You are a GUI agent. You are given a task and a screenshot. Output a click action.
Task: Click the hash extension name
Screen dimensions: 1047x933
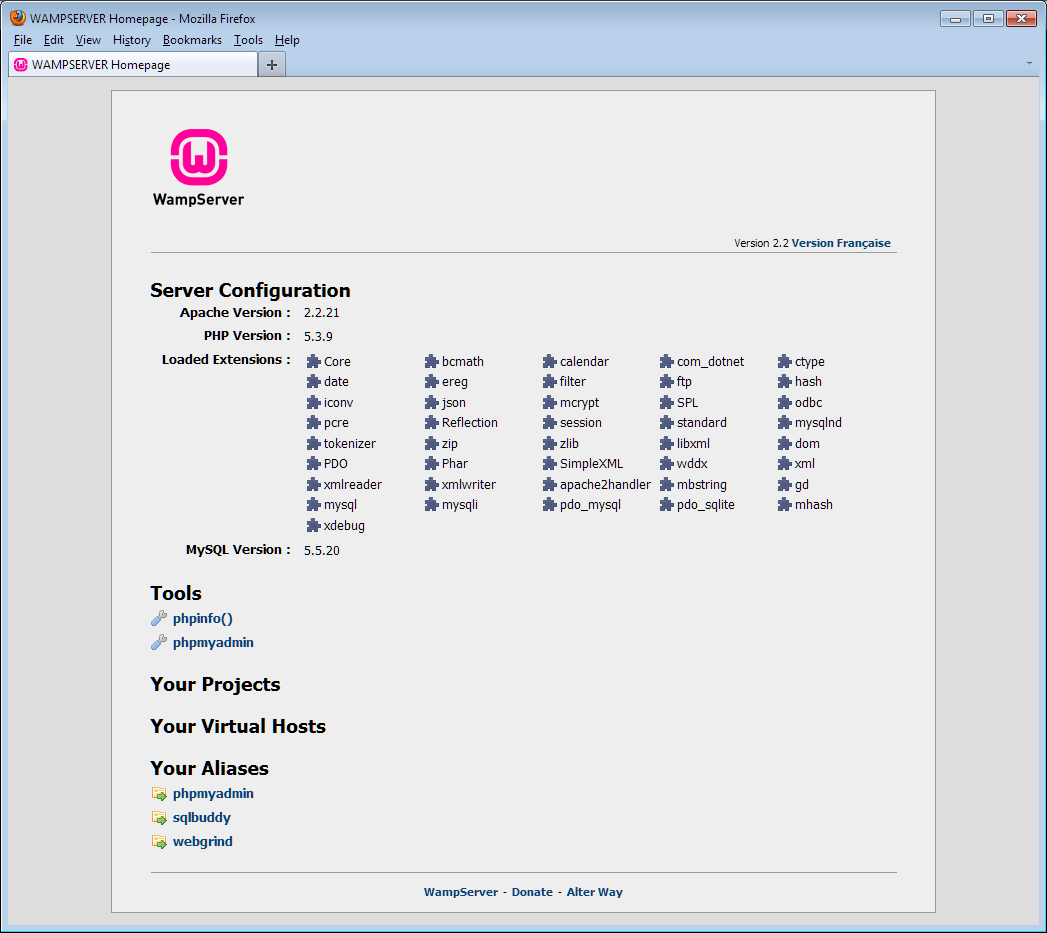[809, 382]
